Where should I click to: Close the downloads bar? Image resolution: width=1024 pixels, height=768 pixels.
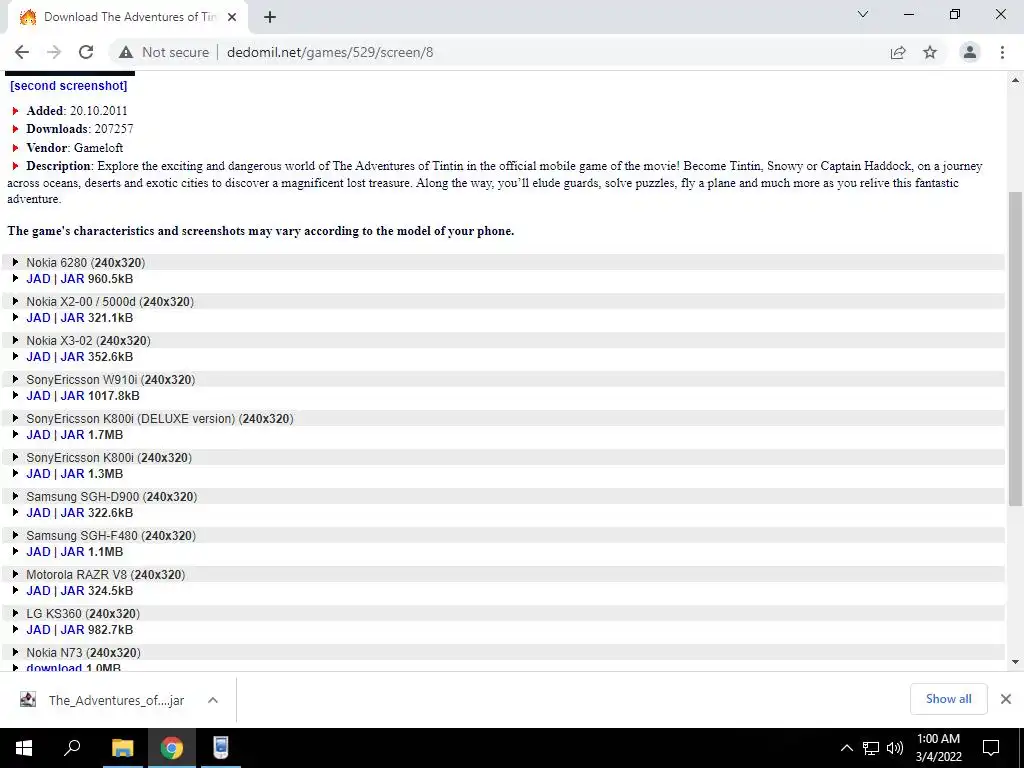tap(1006, 699)
